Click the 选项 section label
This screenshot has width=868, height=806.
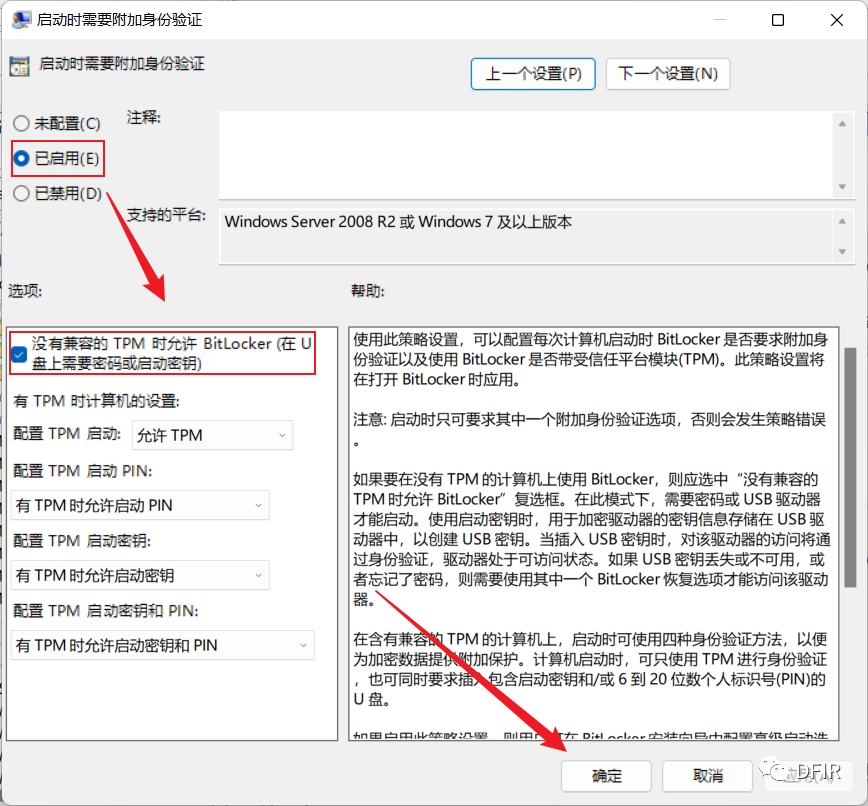click(25, 291)
